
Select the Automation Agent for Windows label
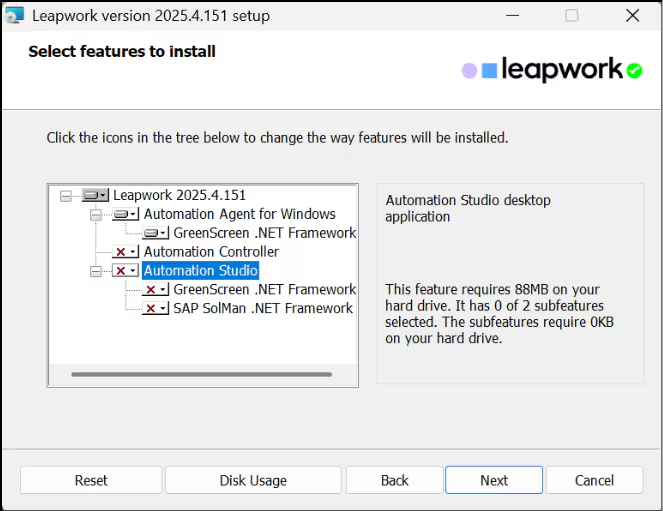click(239, 214)
